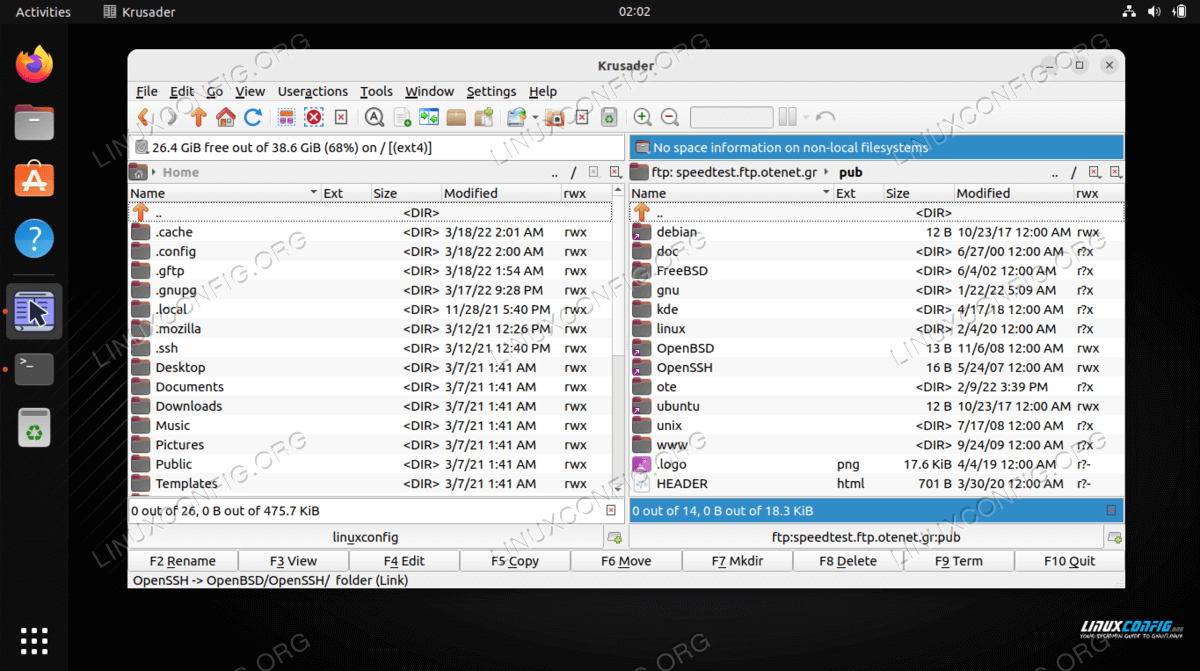Open the Settings menu
This screenshot has width=1200, height=671.
coord(491,91)
